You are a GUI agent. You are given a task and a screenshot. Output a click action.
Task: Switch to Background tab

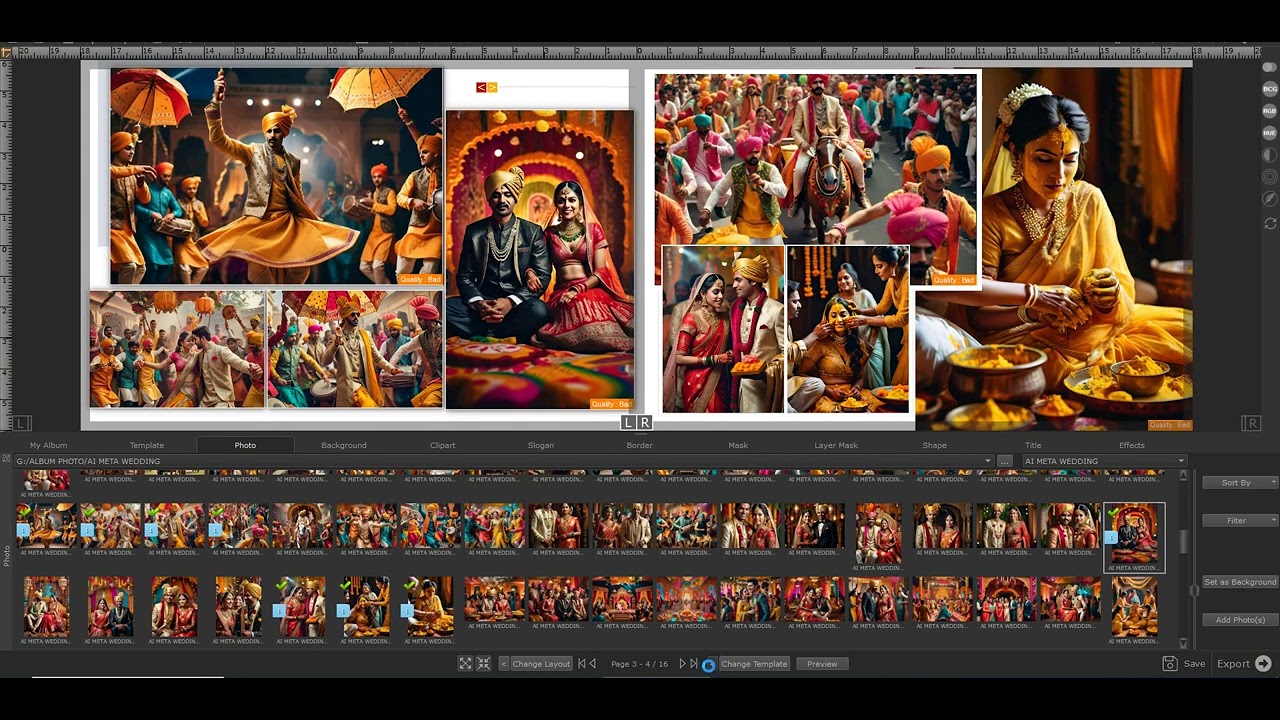pos(344,445)
